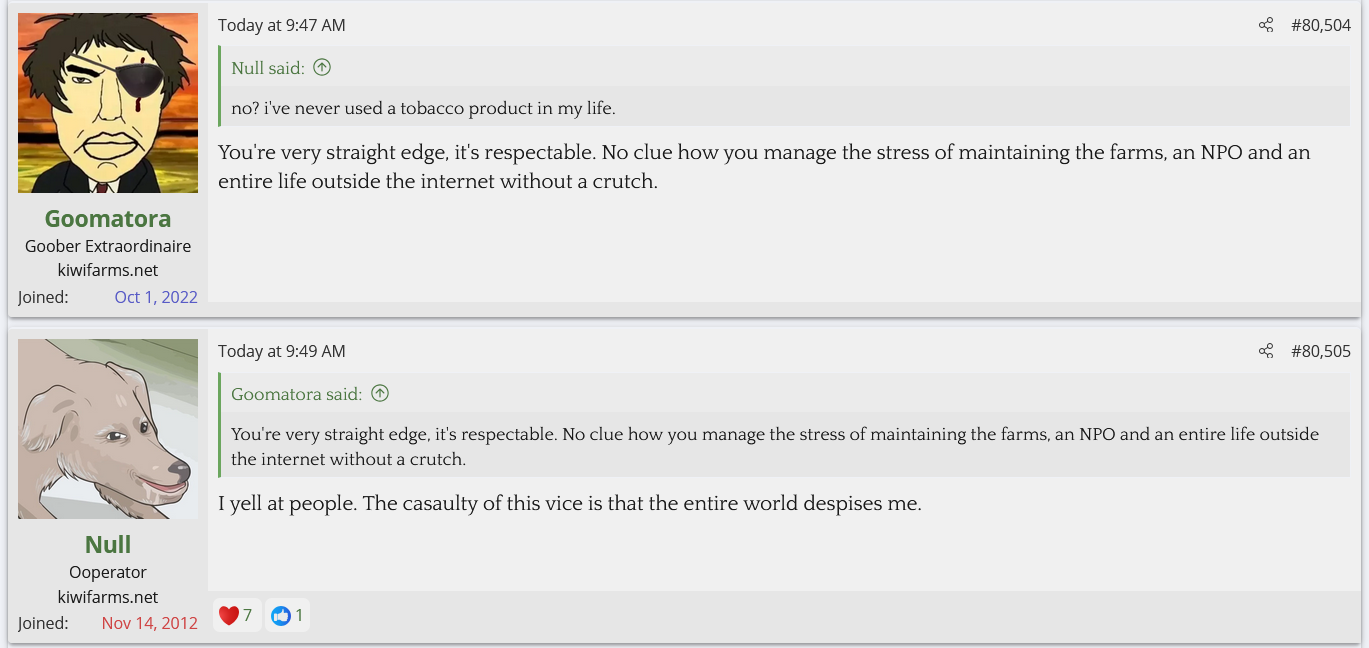Open Null's username profile link

coord(108,544)
